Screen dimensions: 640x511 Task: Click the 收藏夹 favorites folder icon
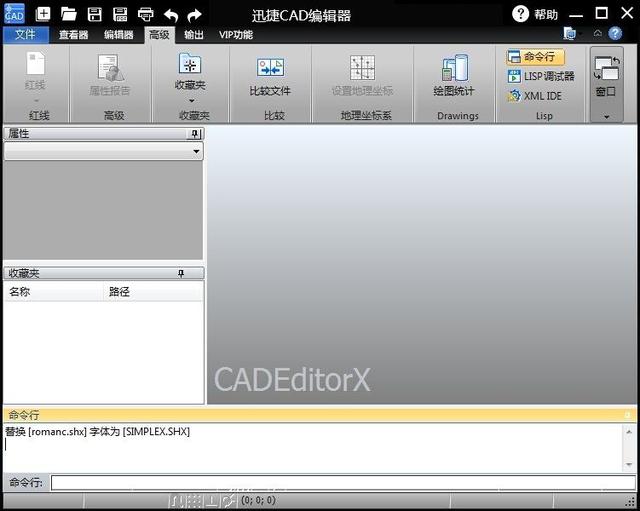[190, 64]
